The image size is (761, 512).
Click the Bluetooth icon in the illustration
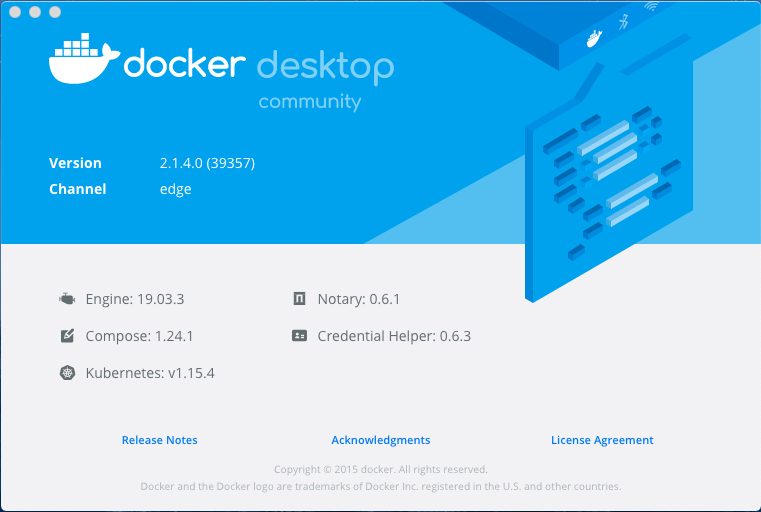(624, 22)
